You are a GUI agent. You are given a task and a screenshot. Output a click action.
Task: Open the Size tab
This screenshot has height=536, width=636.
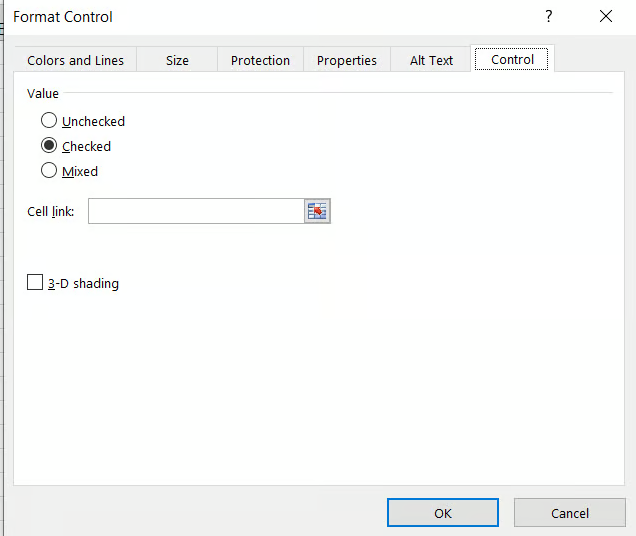(177, 60)
